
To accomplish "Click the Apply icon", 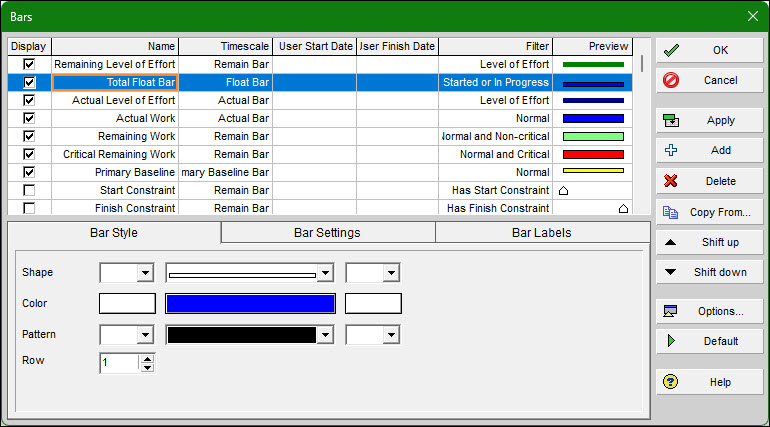I will click(x=671, y=120).
